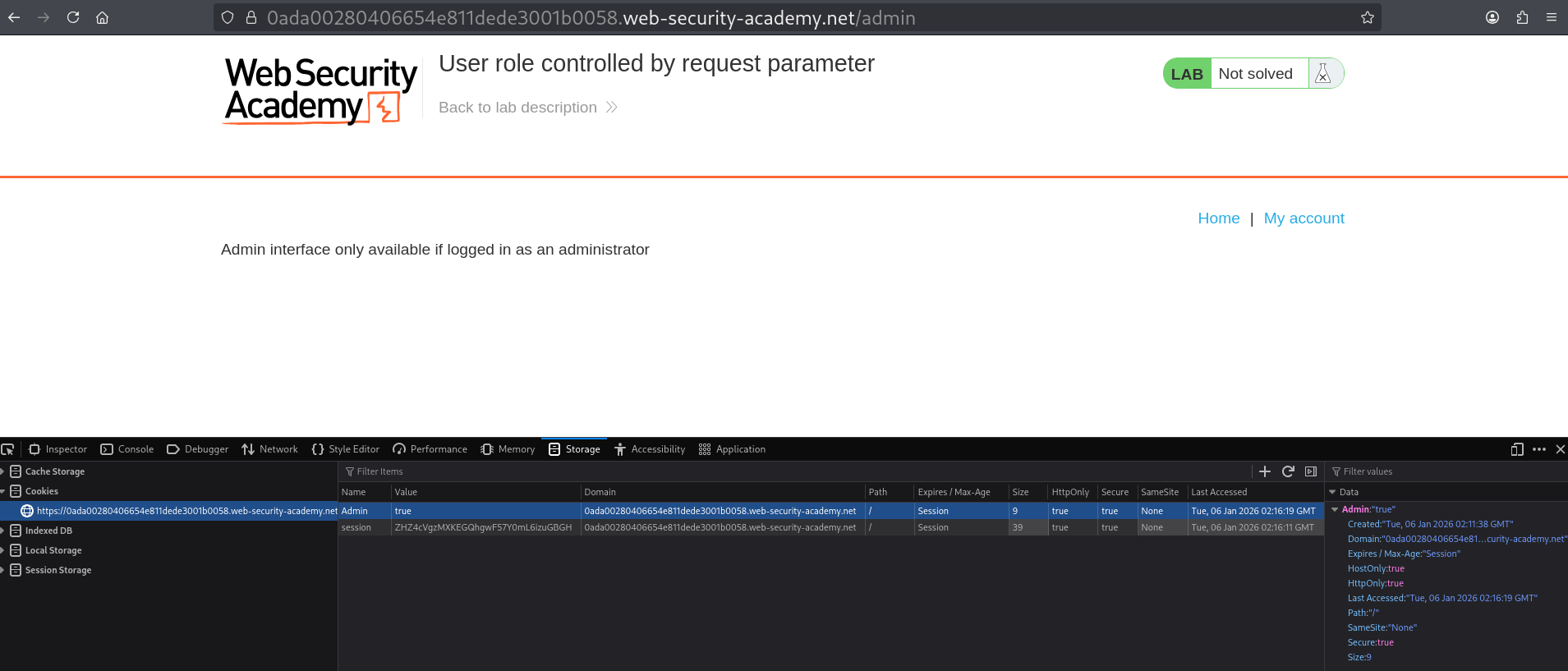Sort by Last Accessed column header

point(1256,492)
